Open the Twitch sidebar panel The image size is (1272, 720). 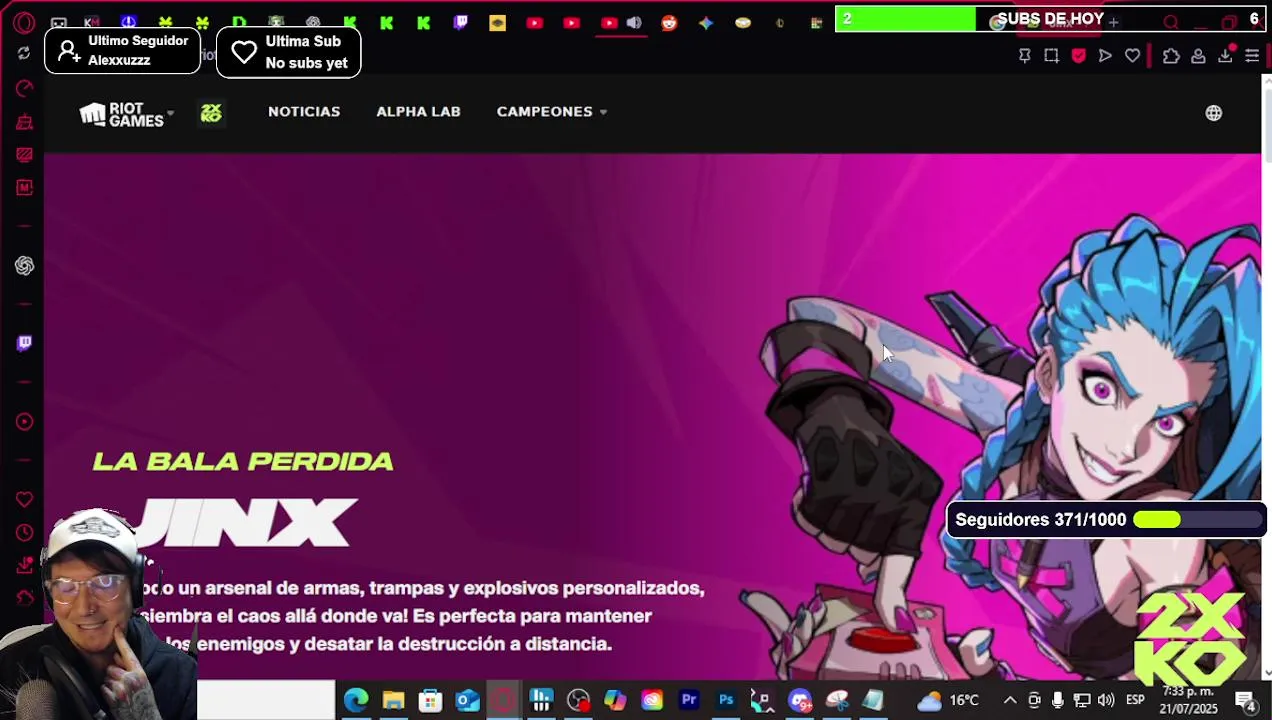(24, 343)
